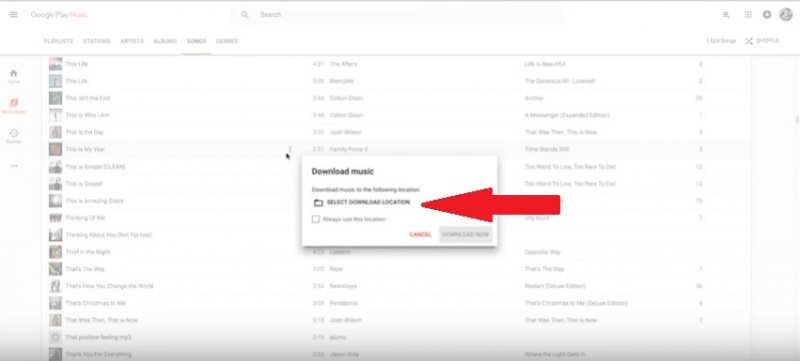The image size is (800, 361).
Task: Click the Download Now button
Action: coord(465,235)
